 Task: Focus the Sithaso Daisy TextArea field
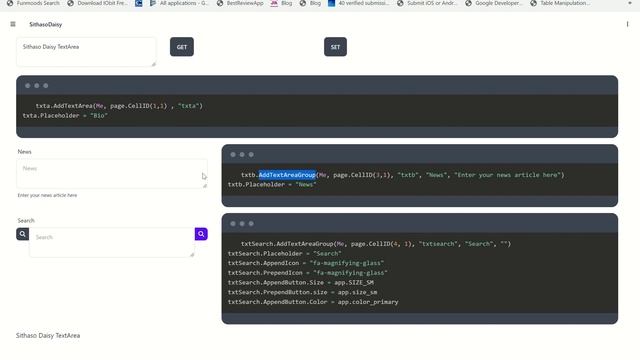click(x=86, y=52)
